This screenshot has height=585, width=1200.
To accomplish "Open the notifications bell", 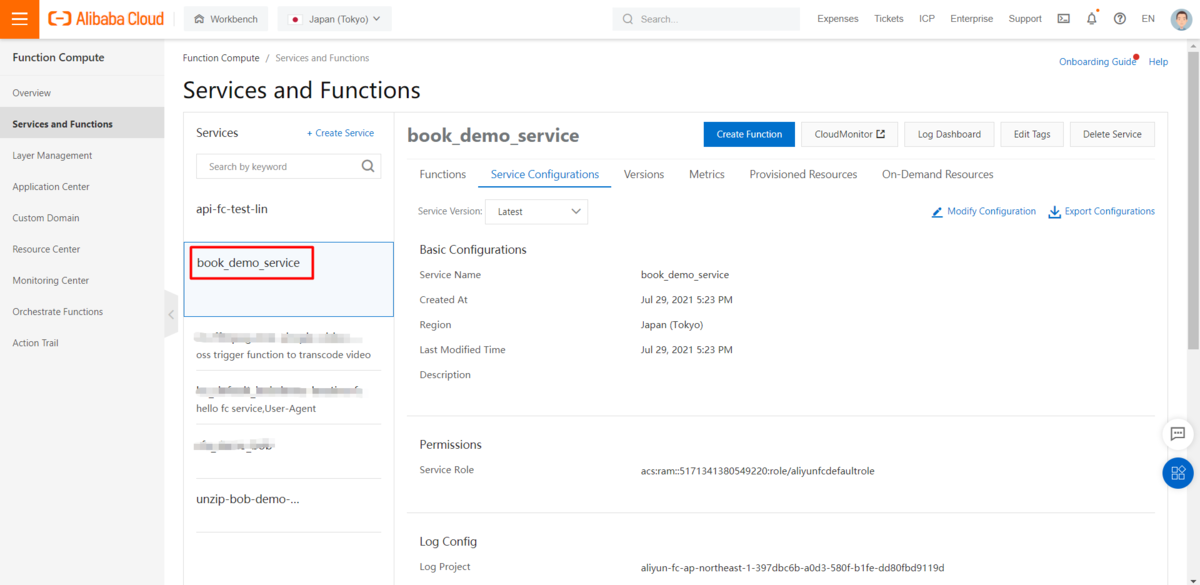I will coord(1091,19).
